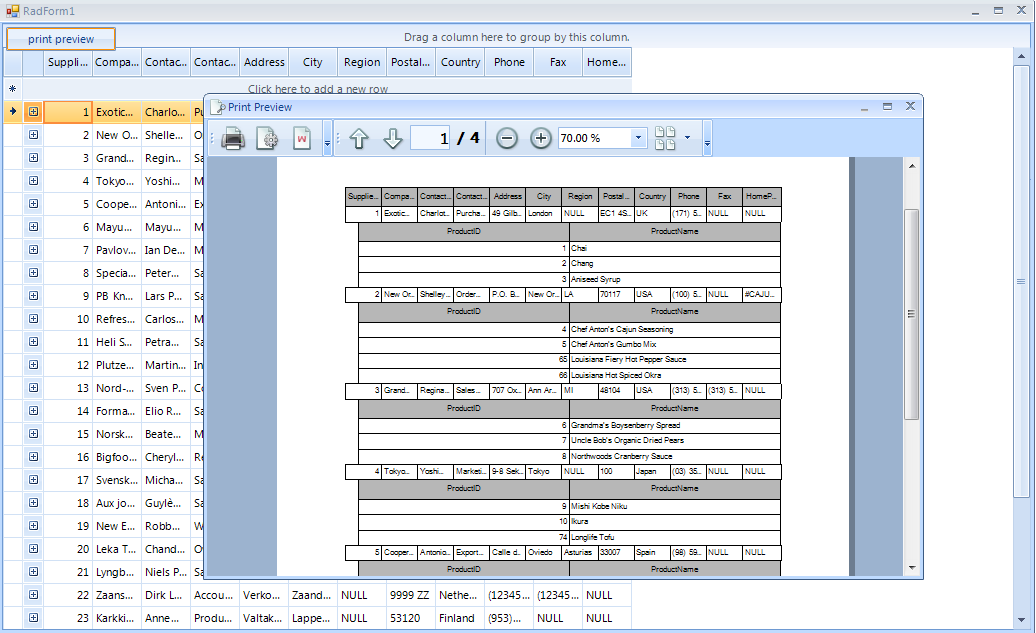The image size is (1036, 633).
Task: Expand row for supplier 5 Cooper
Action: coord(33,204)
